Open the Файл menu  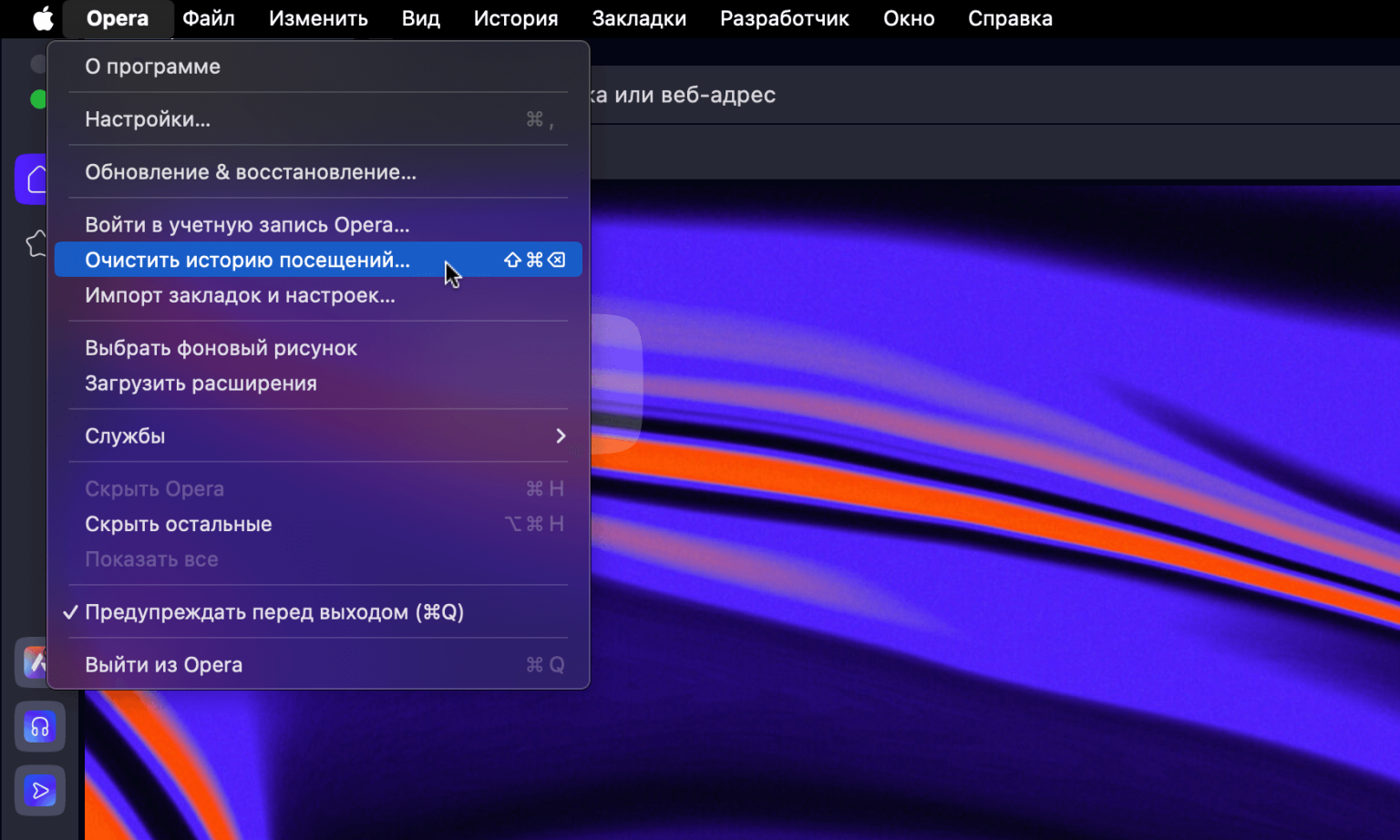pyautogui.click(x=208, y=18)
